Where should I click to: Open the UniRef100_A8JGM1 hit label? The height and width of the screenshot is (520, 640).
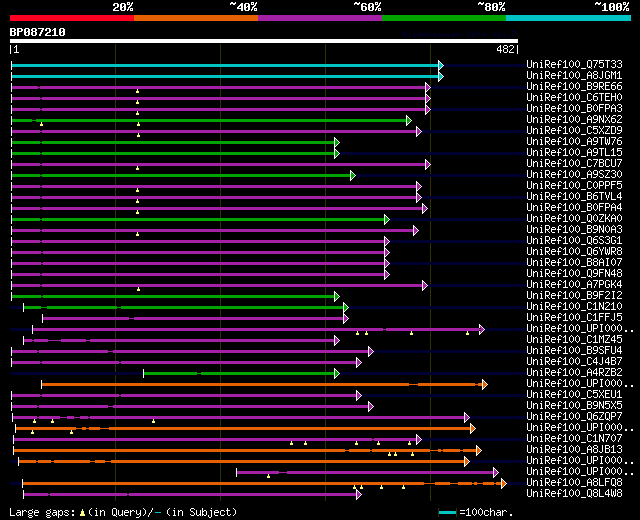coord(574,76)
